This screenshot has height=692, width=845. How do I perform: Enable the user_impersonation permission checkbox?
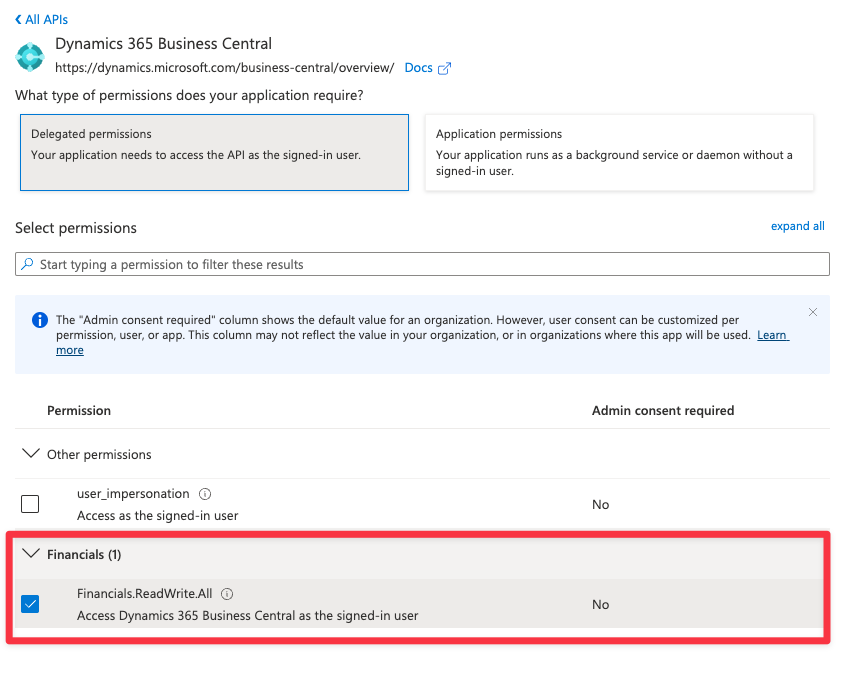pyautogui.click(x=30, y=504)
